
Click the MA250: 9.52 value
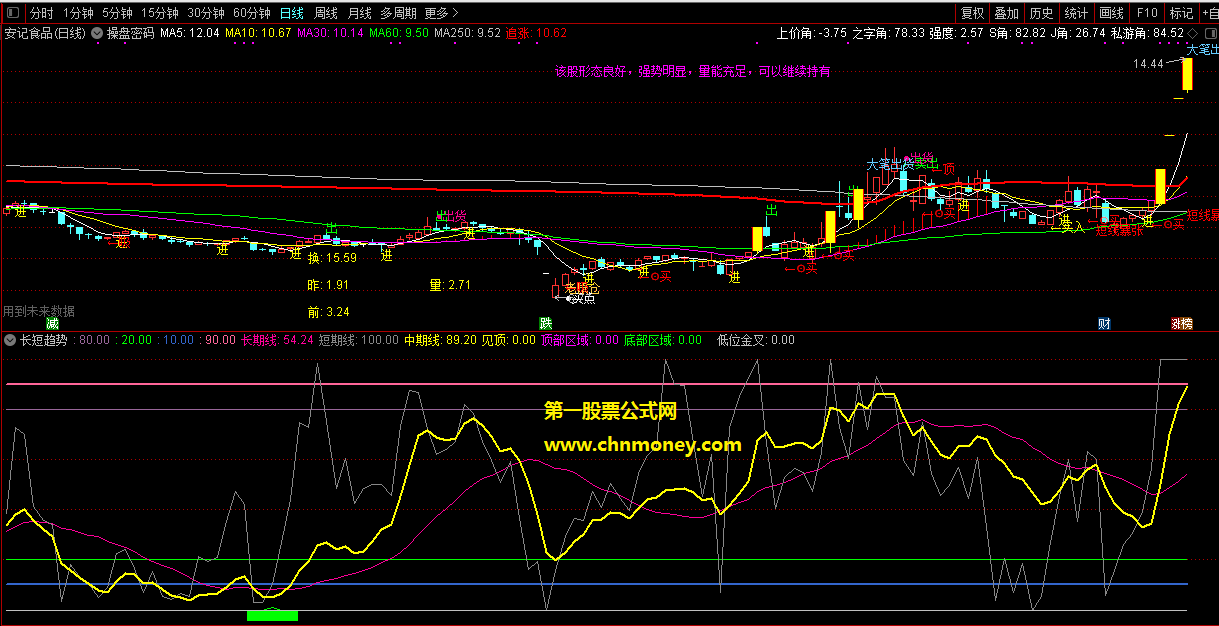point(467,33)
